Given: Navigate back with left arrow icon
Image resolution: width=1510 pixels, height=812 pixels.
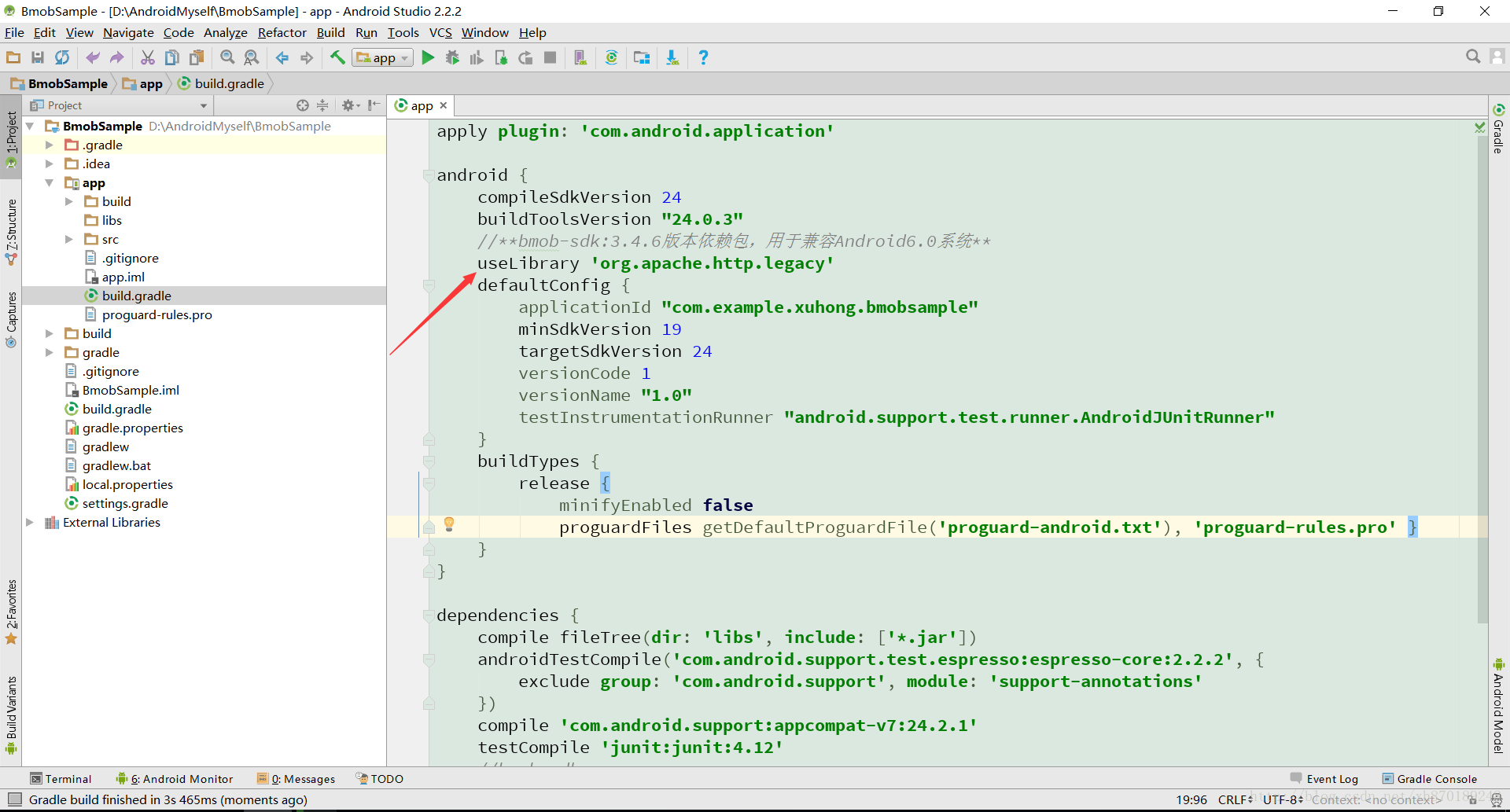Looking at the screenshot, I should (x=282, y=57).
